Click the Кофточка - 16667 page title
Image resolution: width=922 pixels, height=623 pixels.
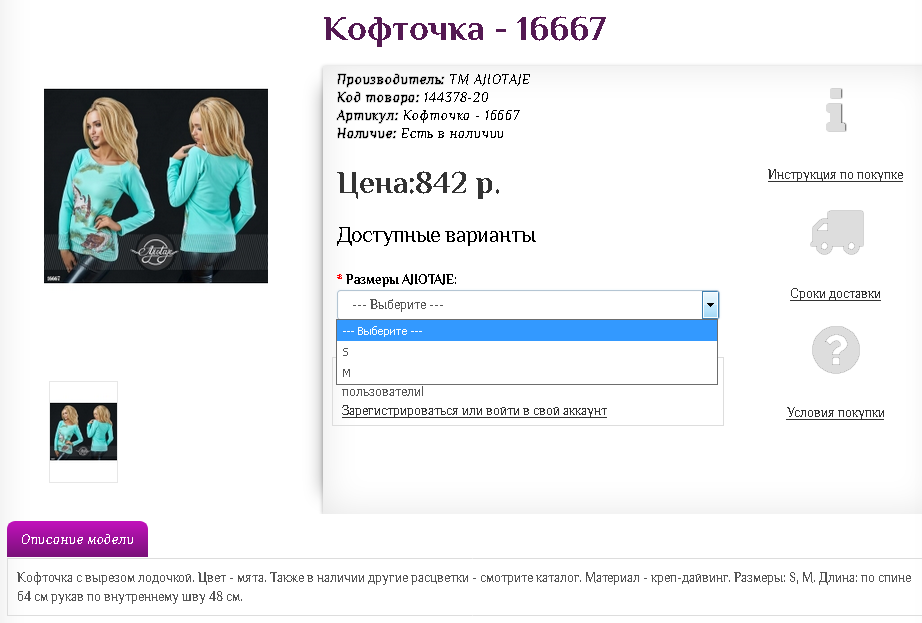pyautogui.click(x=465, y=28)
